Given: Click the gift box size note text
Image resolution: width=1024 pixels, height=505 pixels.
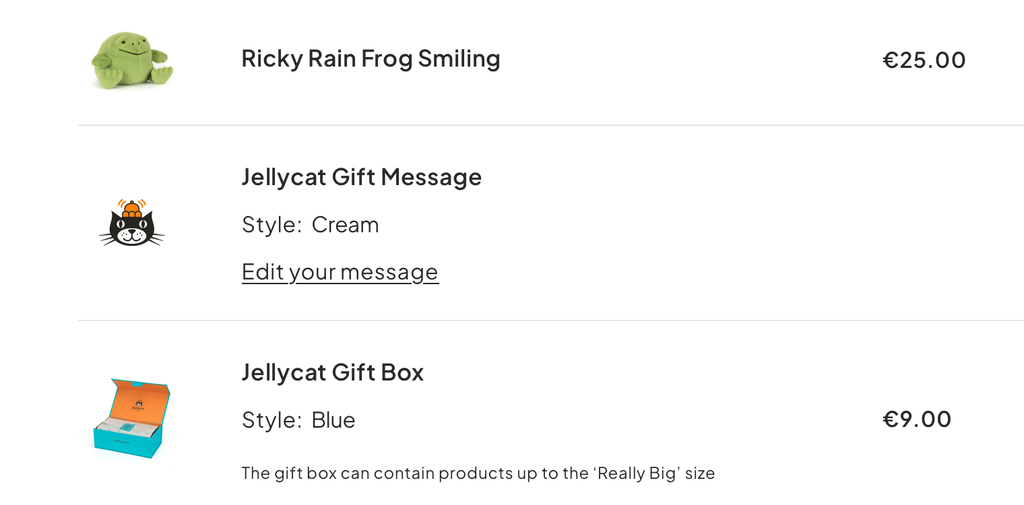Looking at the screenshot, I should pos(478,473).
